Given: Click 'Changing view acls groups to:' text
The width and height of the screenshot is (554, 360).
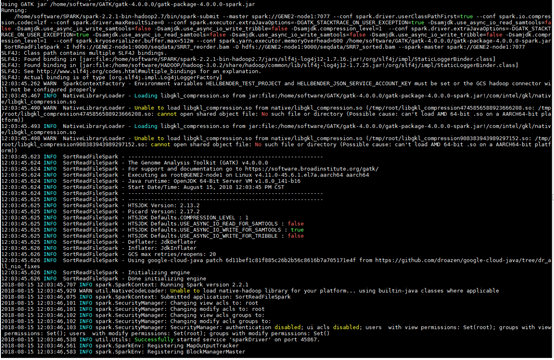Looking at the screenshot, I should point(217,315).
